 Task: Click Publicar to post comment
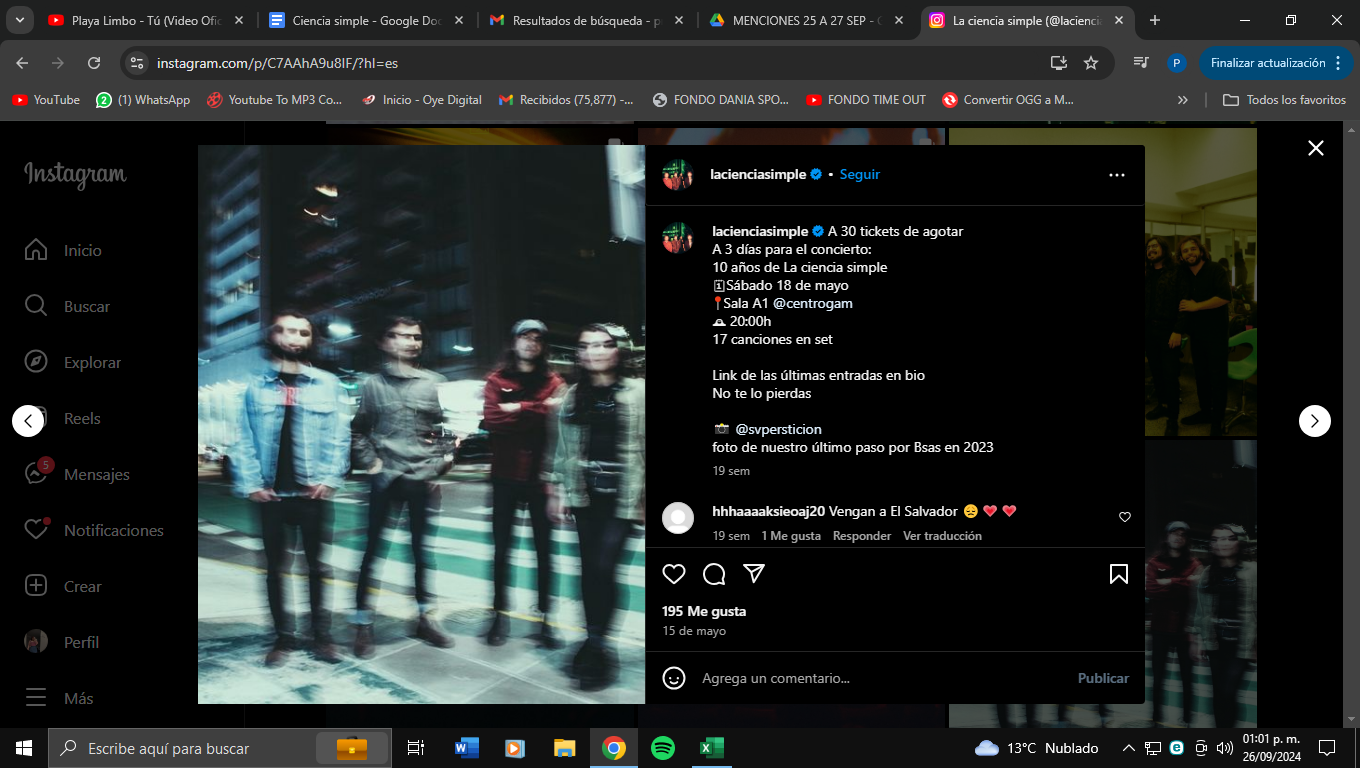[x=1103, y=678]
